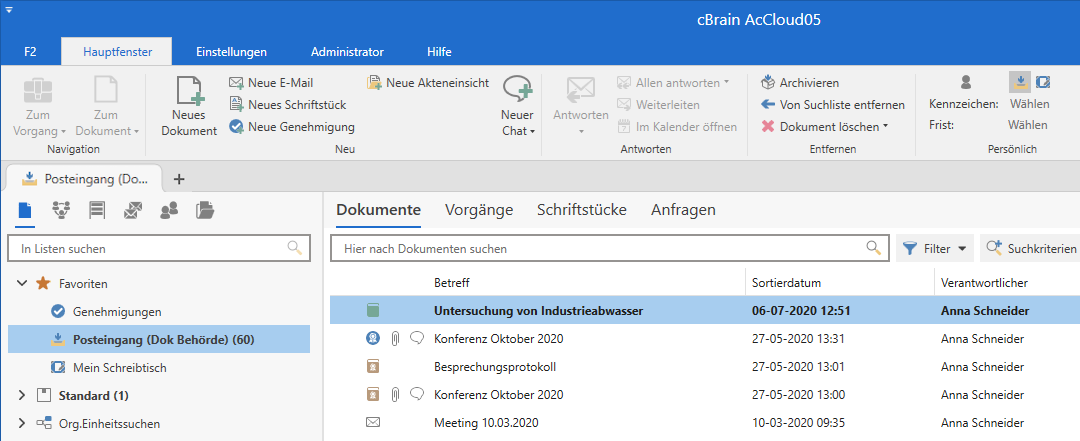
Task: Switch to the Einstellungen ribbon tab
Action: [231, 51]
